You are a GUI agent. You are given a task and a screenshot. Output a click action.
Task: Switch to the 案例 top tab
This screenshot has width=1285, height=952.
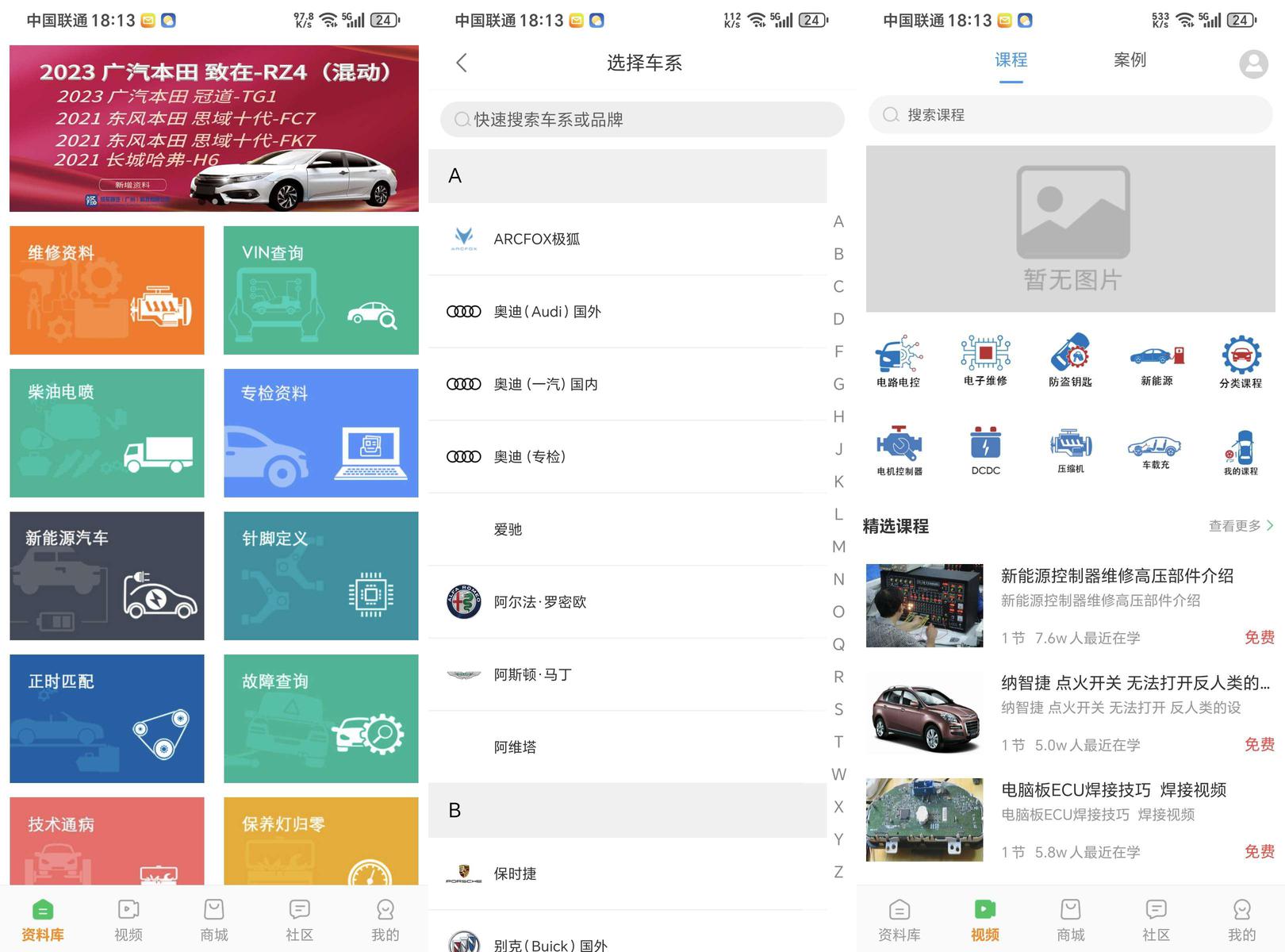coord(1130,60)
